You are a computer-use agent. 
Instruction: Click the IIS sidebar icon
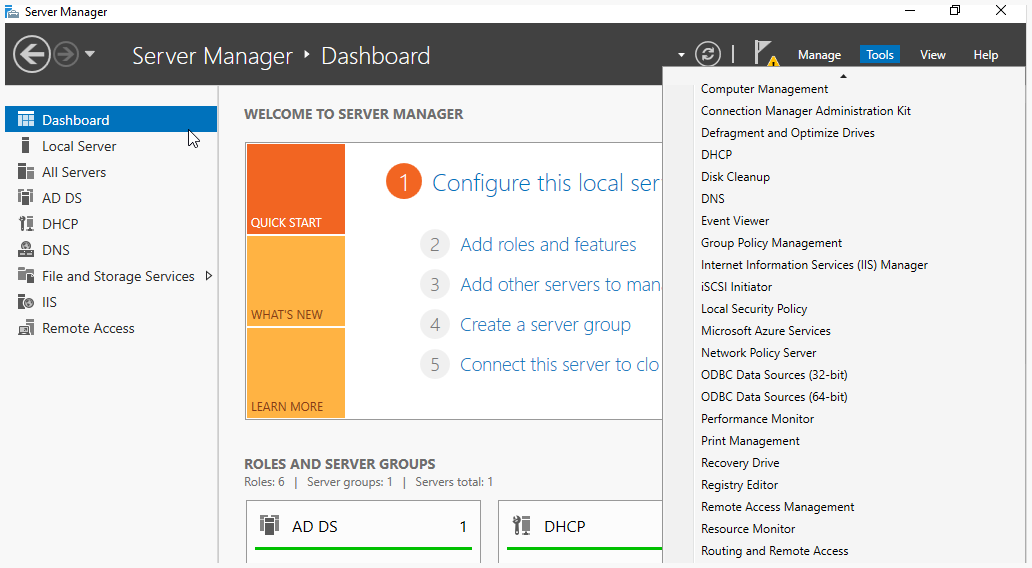click(x=26, y=301)
